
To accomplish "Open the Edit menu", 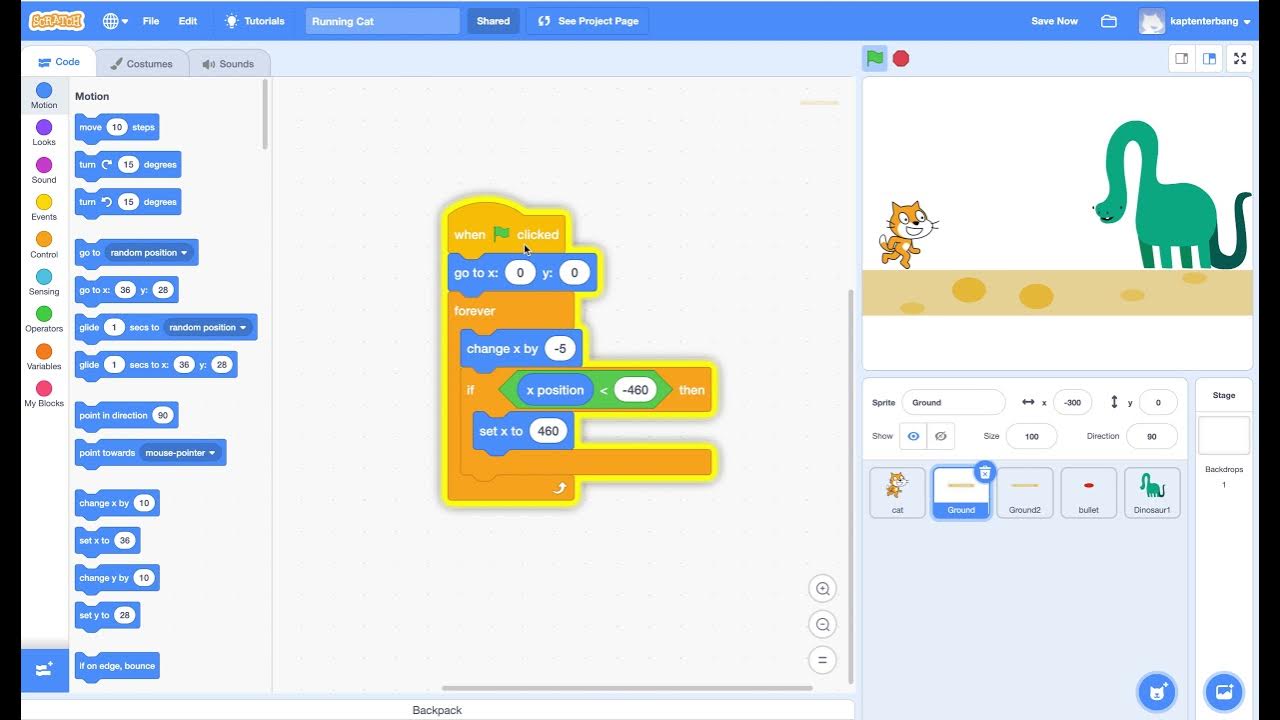I will (x=188, y=21).
